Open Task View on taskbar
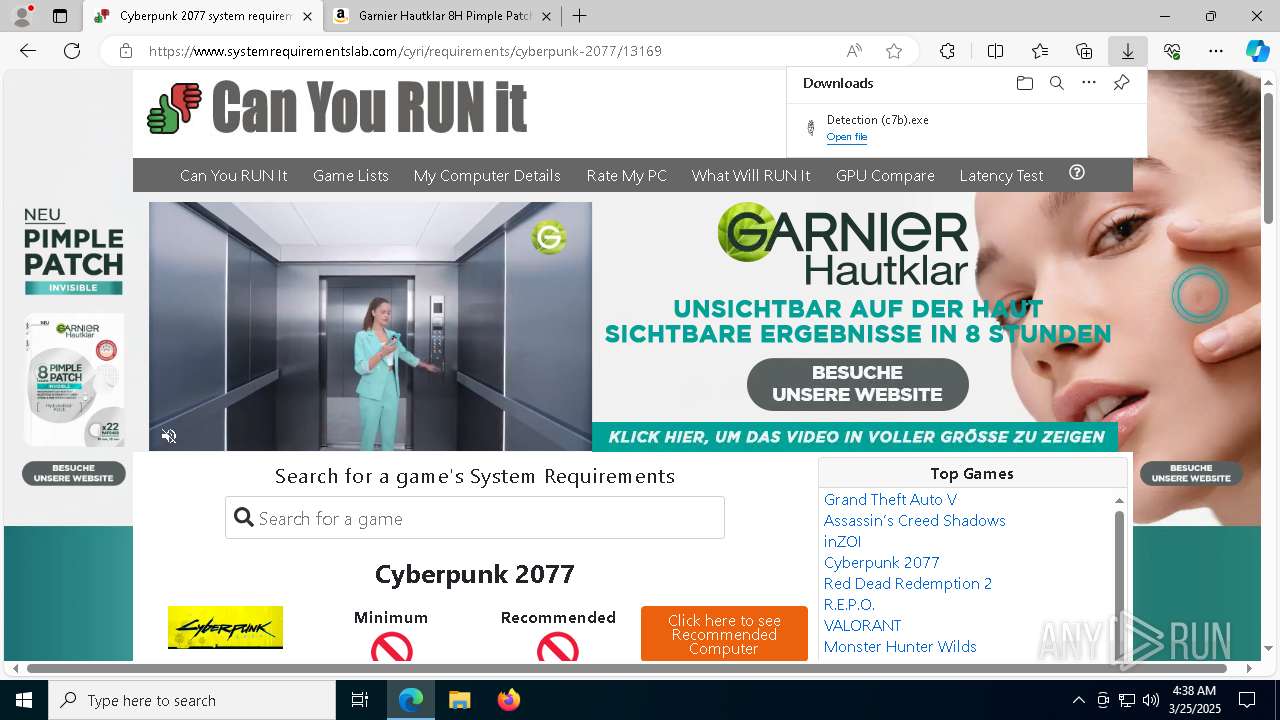 (x=360, y=700)
